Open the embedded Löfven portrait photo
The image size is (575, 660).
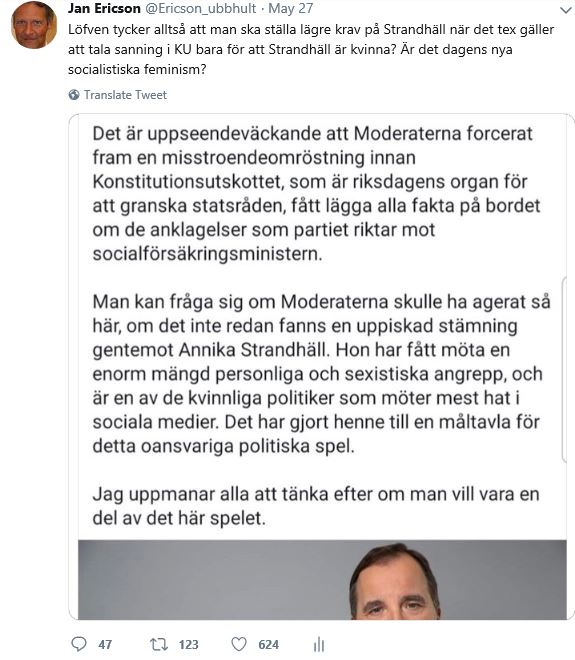click(322, 580)
